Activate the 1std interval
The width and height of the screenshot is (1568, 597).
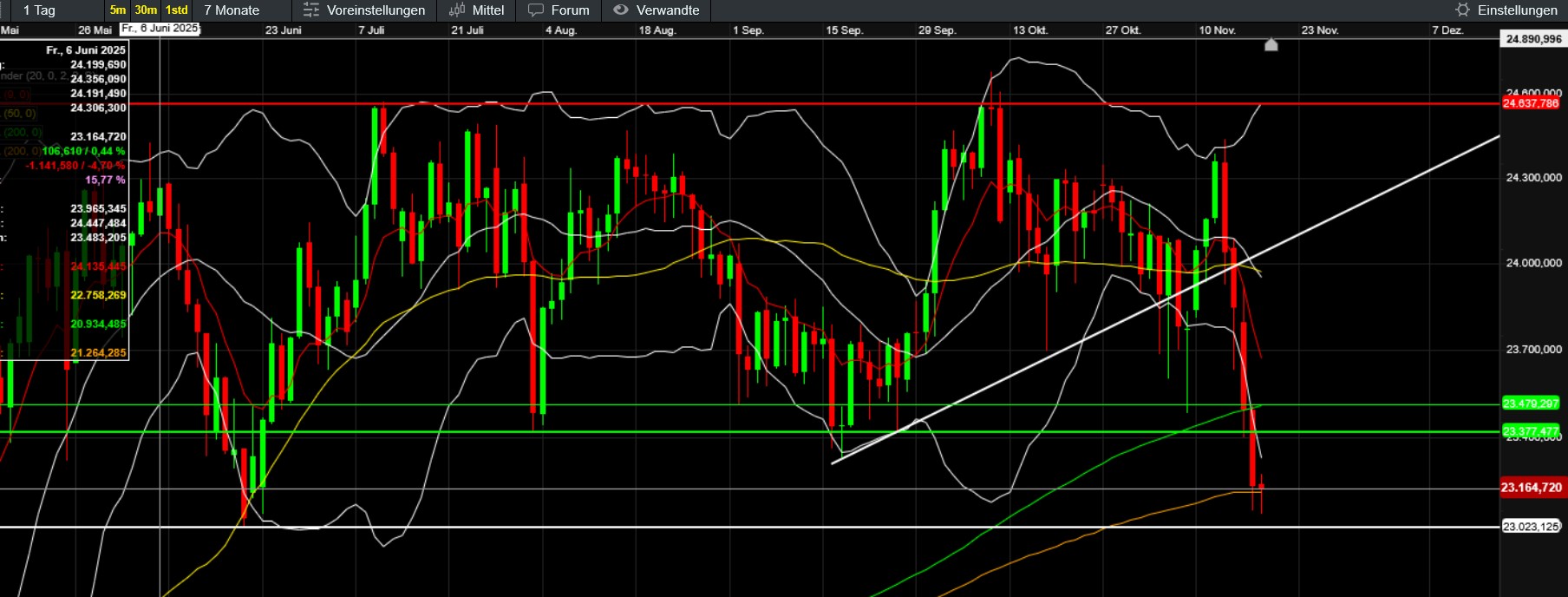pos(177,10)
